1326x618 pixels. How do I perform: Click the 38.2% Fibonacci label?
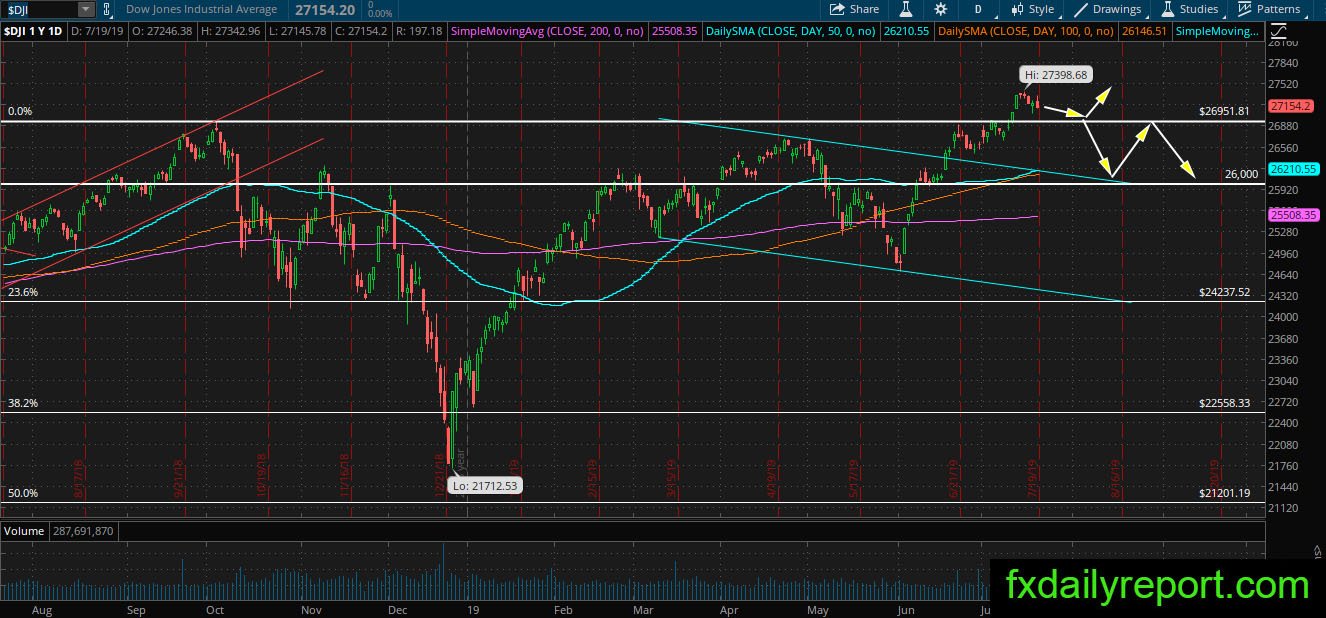point(22,404)
